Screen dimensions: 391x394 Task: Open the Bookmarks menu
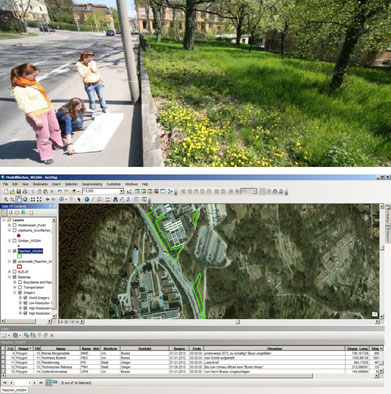pos(40,184)
